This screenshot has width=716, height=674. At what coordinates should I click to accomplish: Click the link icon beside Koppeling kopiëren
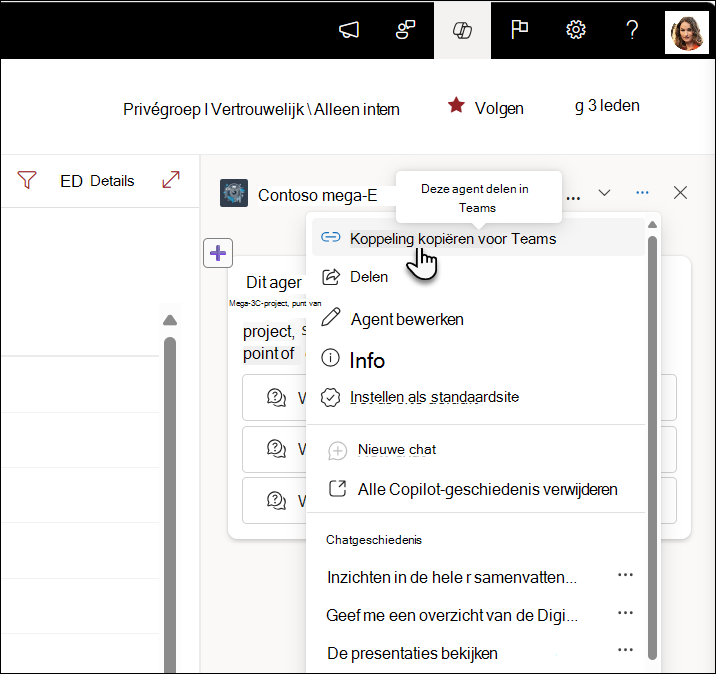click(331, 237)
